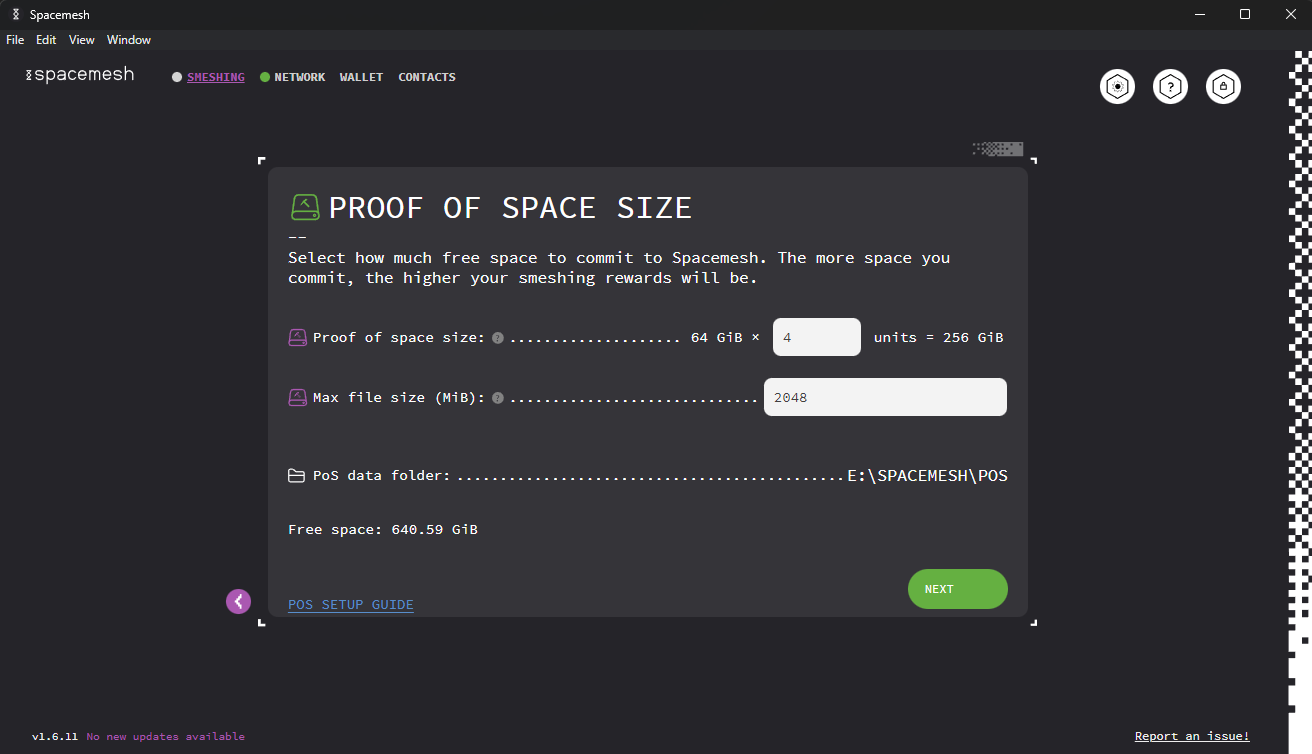
Task: Click the PoS data folder icon
Action: pyautogui.click(x=297, y=476)
